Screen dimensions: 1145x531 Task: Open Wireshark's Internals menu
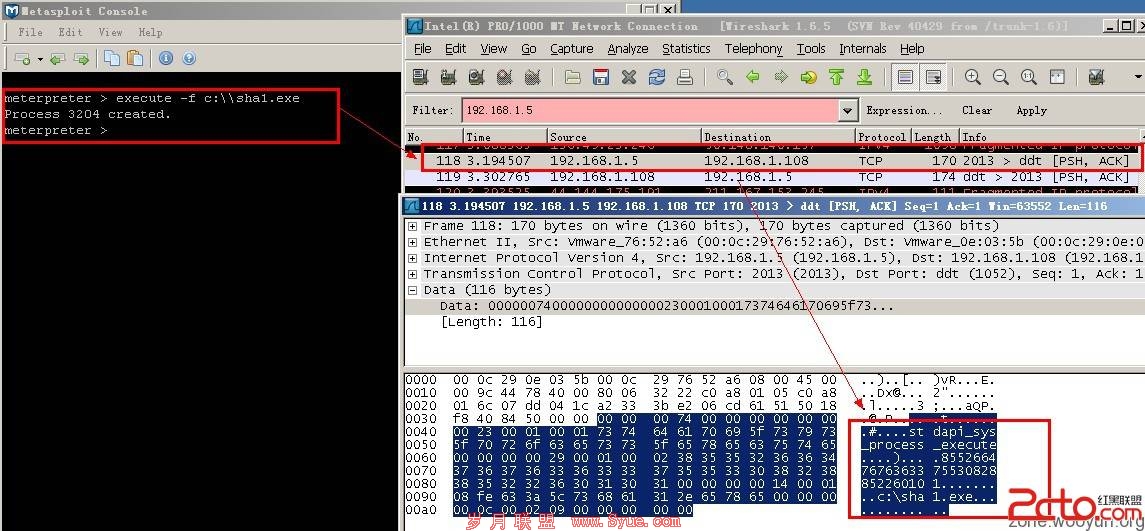pos(862,49)
